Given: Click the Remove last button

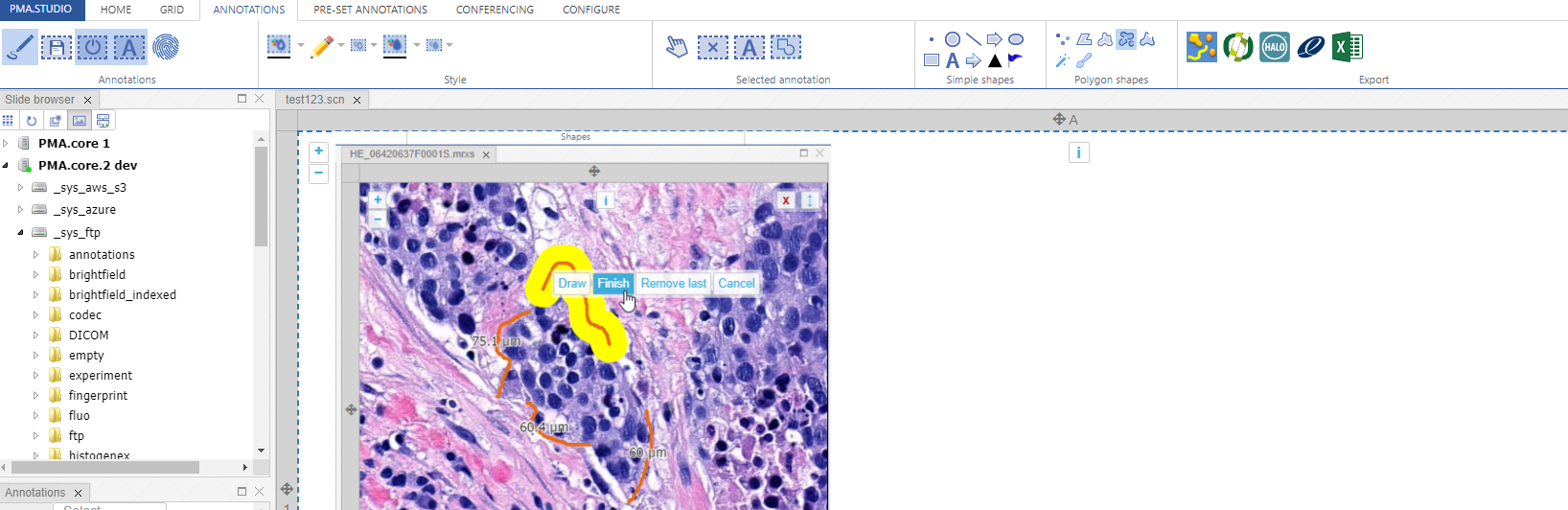Looking at the screenshot, I should click(673, 283).
